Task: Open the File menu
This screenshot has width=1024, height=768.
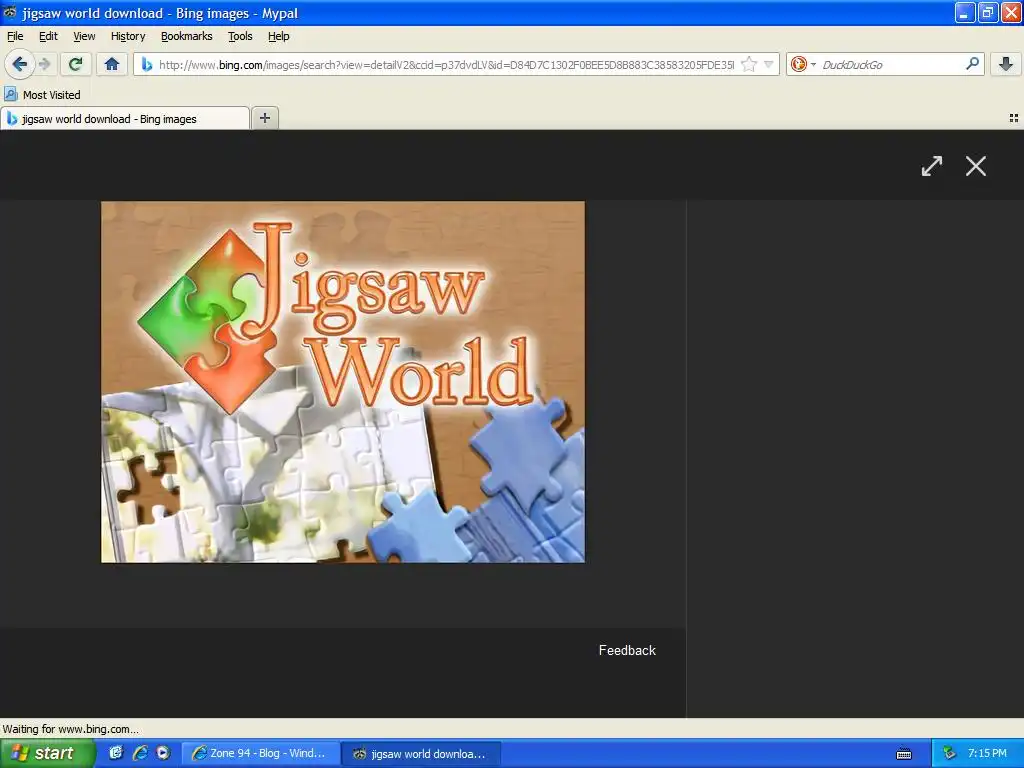Action: click(15, 37)
